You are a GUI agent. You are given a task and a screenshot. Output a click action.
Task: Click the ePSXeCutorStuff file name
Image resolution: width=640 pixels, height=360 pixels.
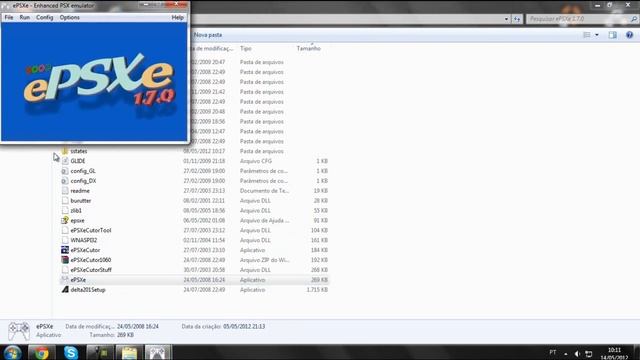click(91, 270)
